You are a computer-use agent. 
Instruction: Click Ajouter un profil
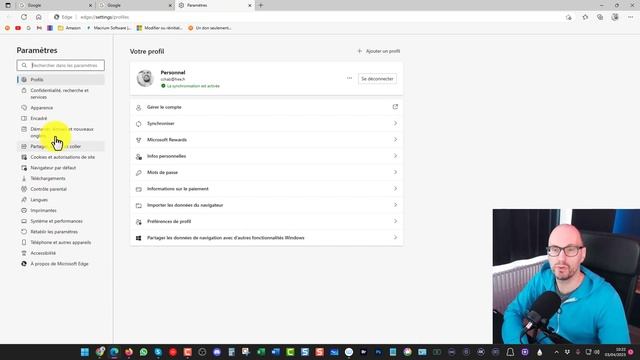pyautogui.click(x=378, y=51)
